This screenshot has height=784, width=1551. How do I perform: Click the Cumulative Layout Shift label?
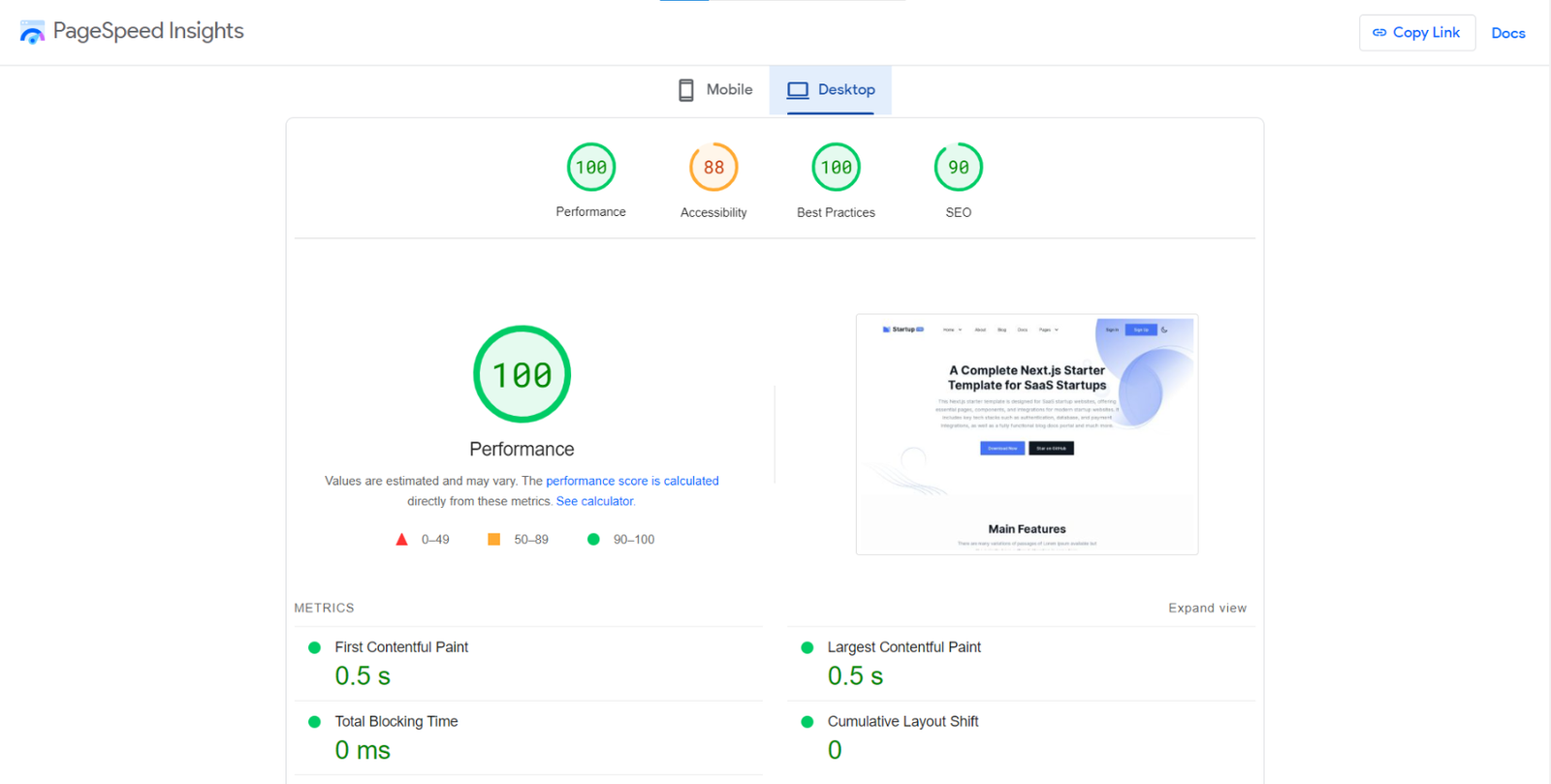[x=903, y=722]
